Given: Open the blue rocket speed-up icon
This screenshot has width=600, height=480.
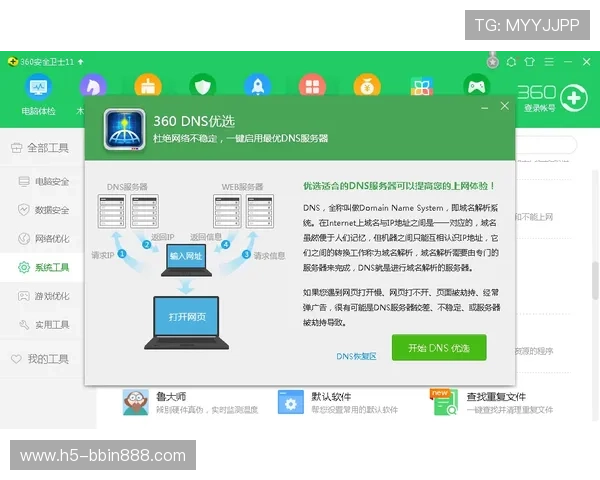Looking at the screenshot, I should point(258,86).
